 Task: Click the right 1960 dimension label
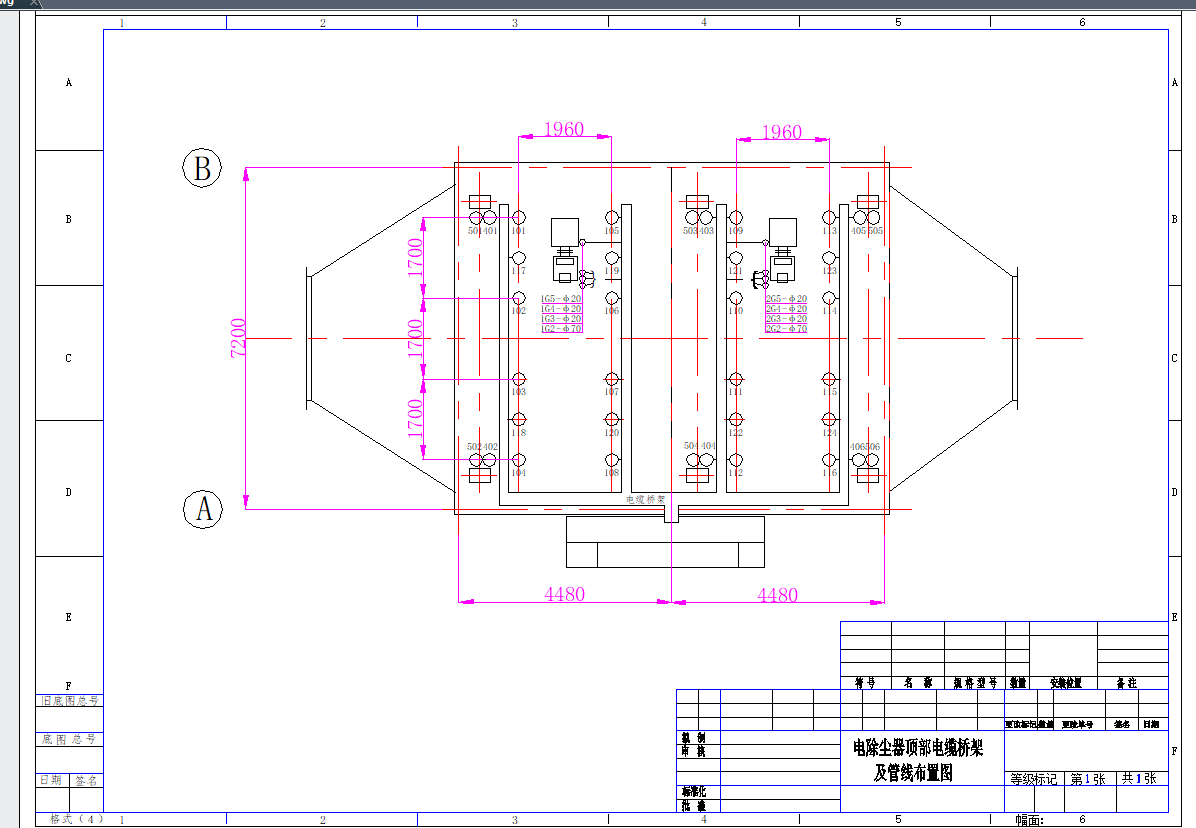pos(781,132)
